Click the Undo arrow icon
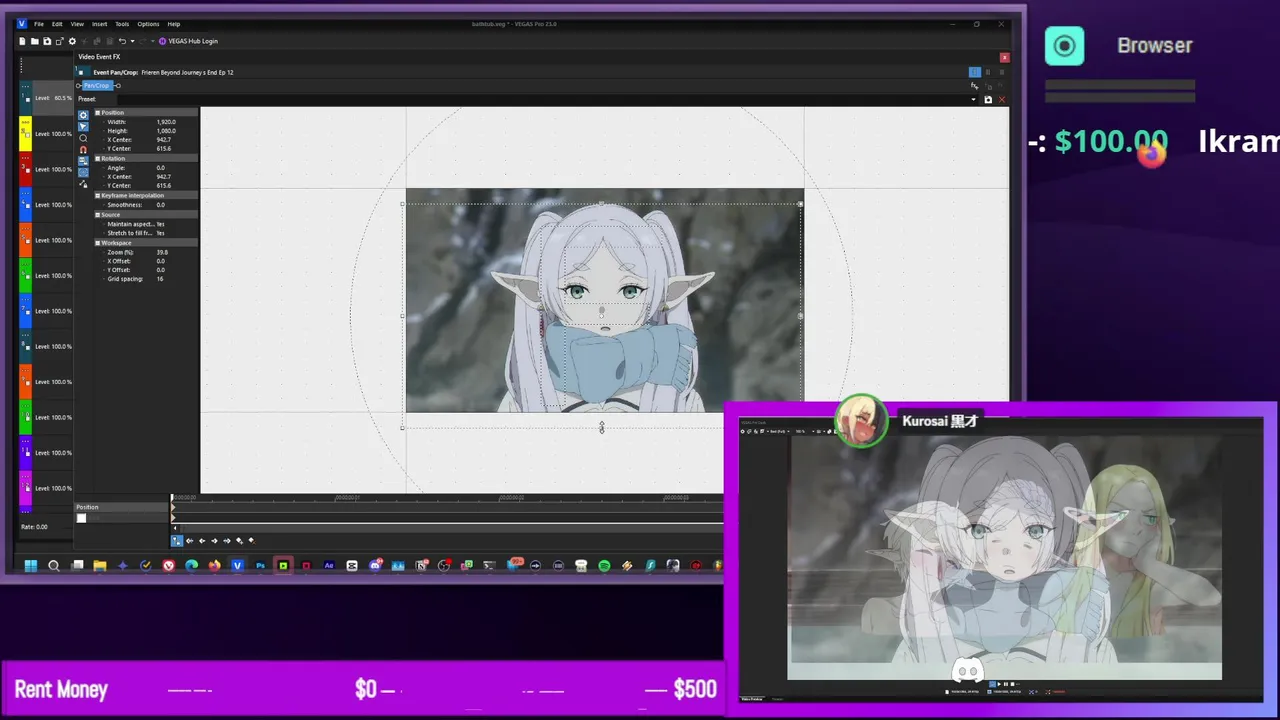 pos(122,41)
